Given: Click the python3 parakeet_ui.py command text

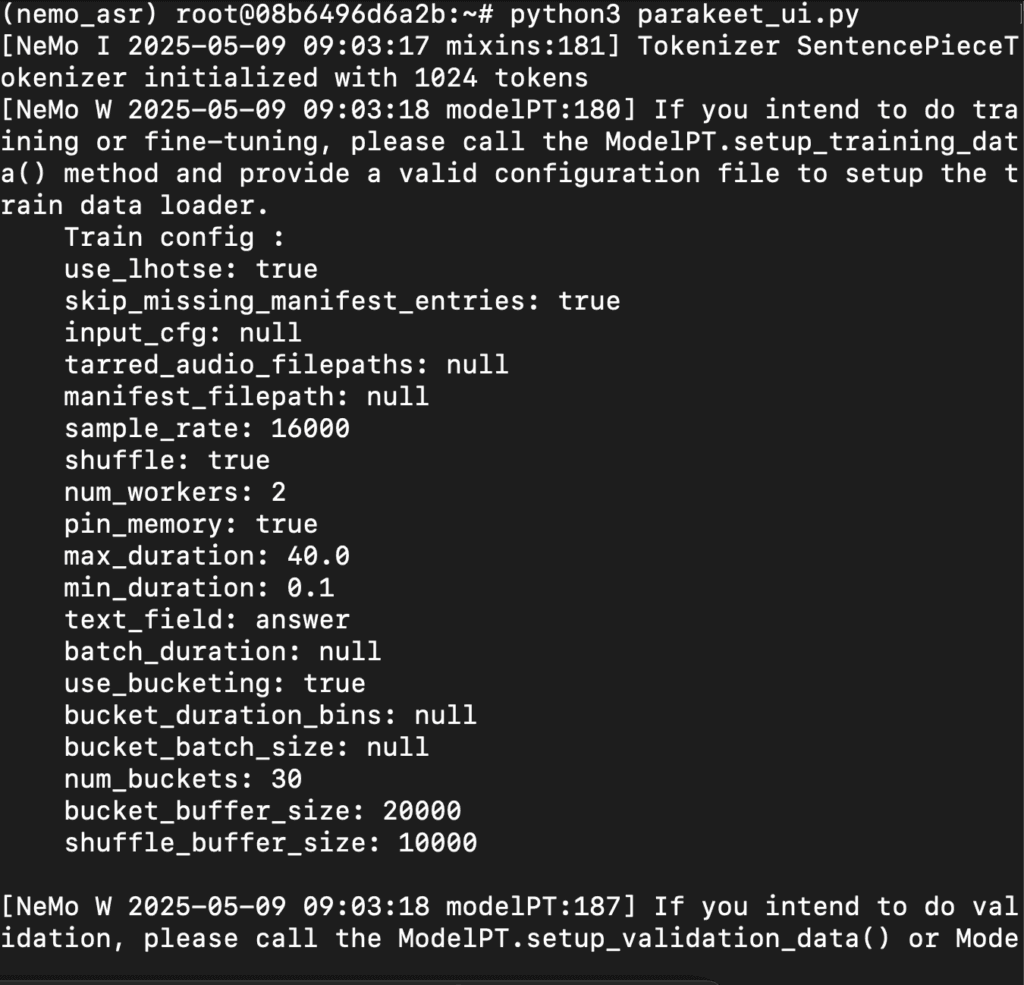Looking at the screenshot, I should pos(684,14).
